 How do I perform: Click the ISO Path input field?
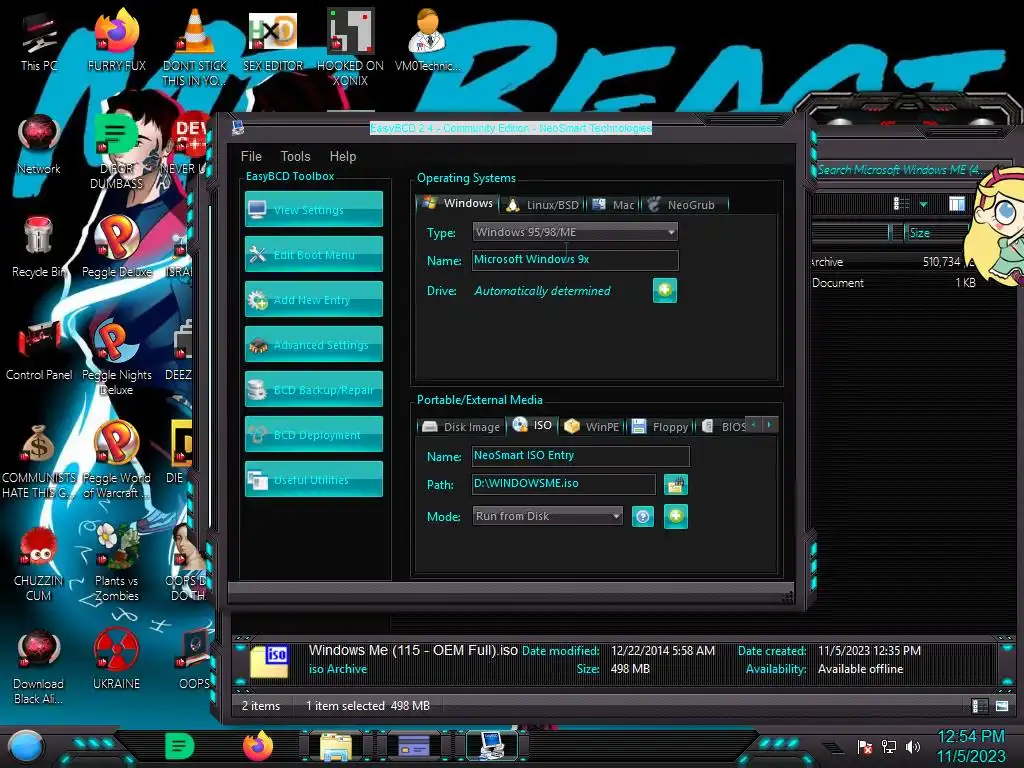coord(564,484)
